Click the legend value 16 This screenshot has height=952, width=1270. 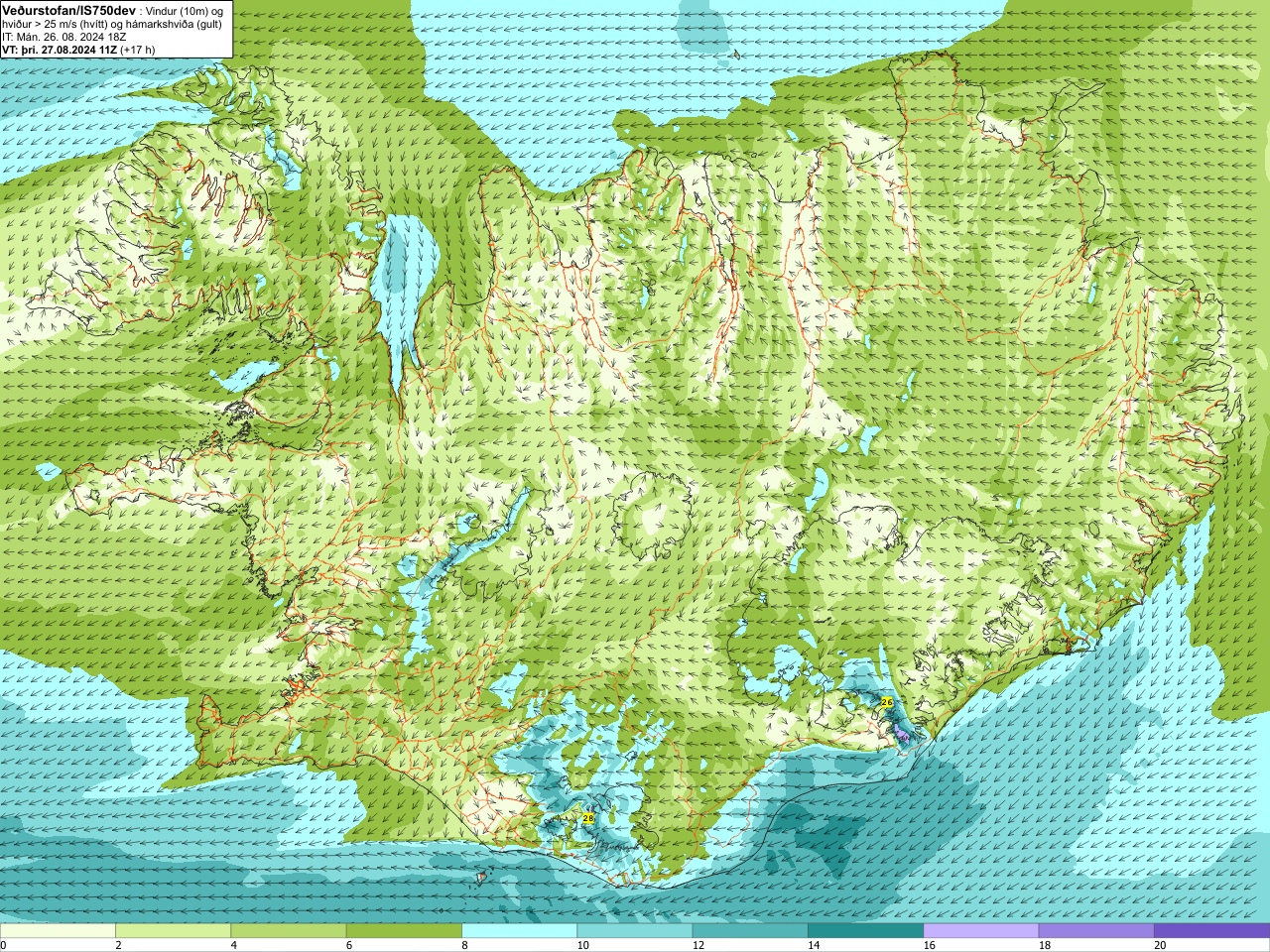pos(929,945)
